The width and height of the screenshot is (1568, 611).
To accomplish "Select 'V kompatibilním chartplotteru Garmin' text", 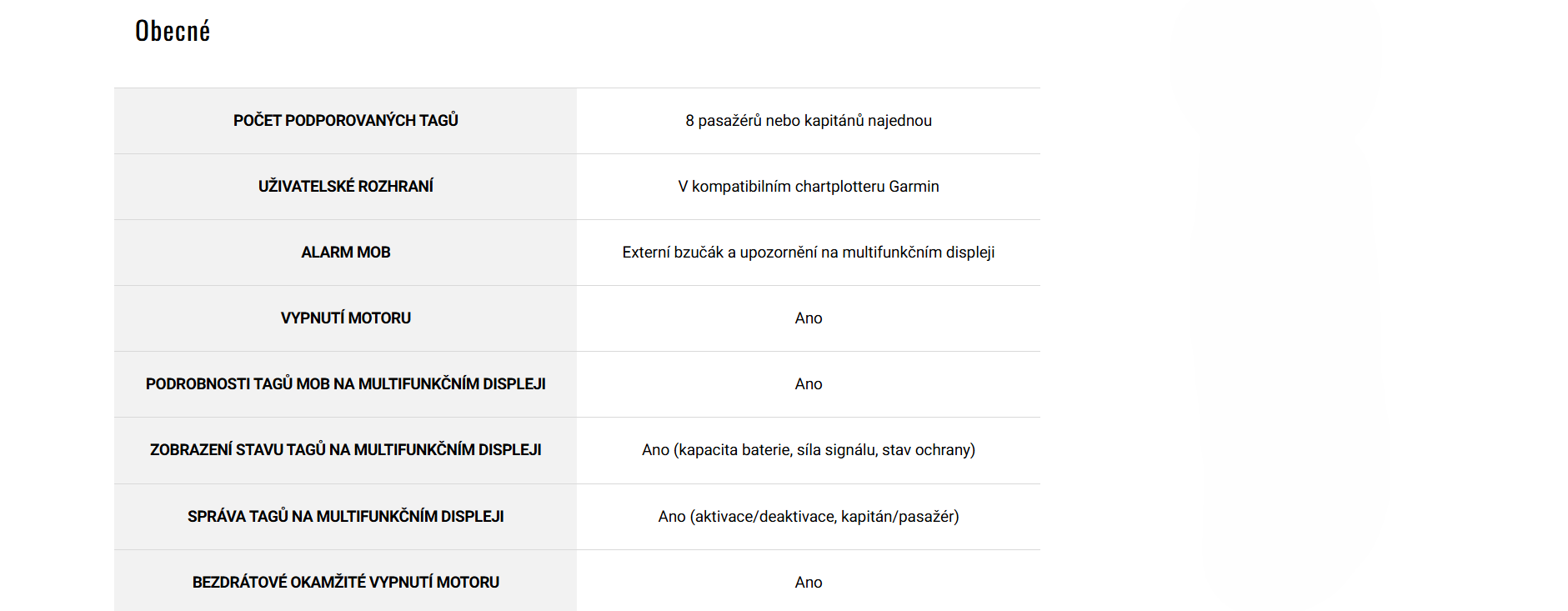I will point(808,187).
